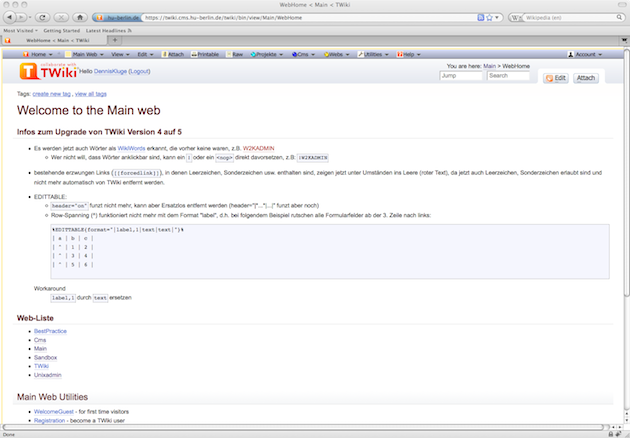
Task: Click the Stop loading X button
Action: click(x=61, y=17)
